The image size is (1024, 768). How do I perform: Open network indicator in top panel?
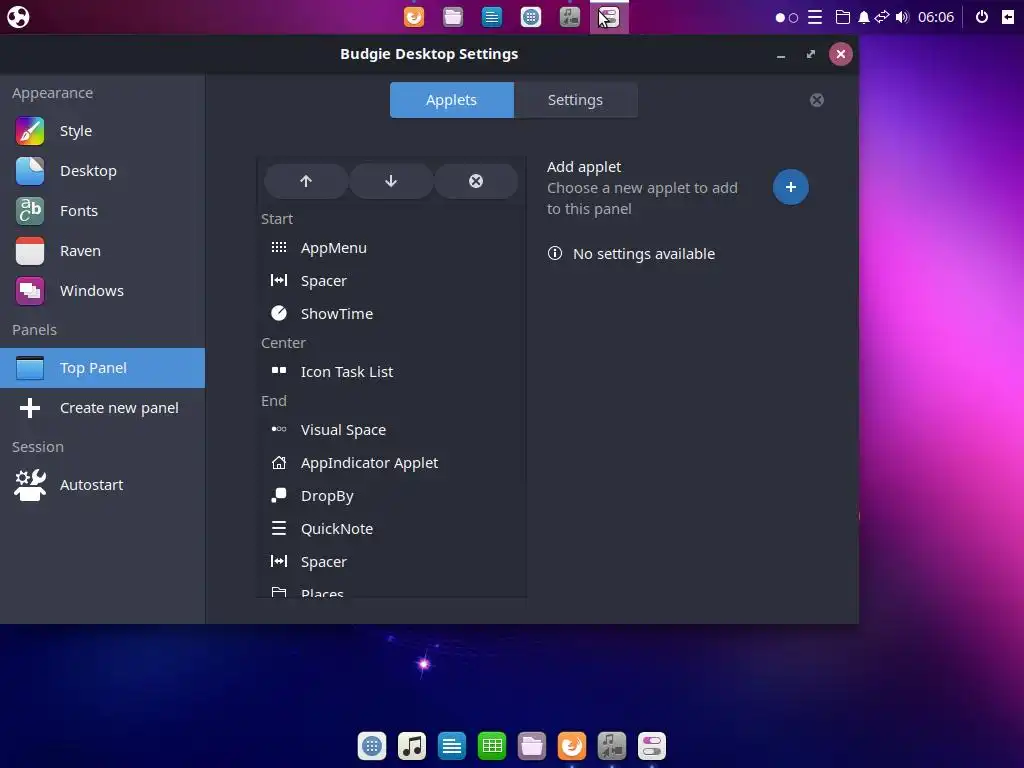[882, 16]
